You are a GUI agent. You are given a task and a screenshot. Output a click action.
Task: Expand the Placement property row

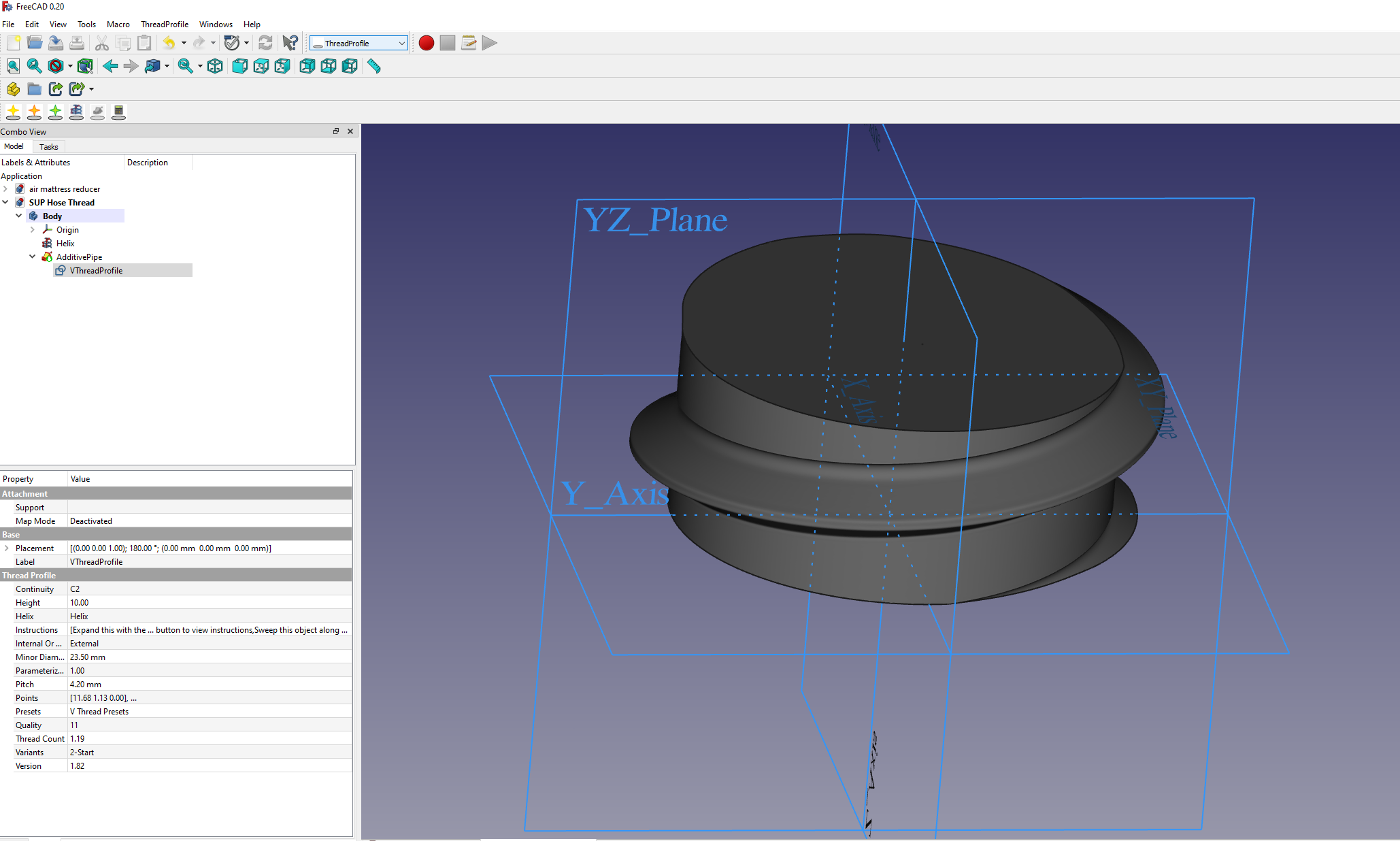click(x=7, y=548)
